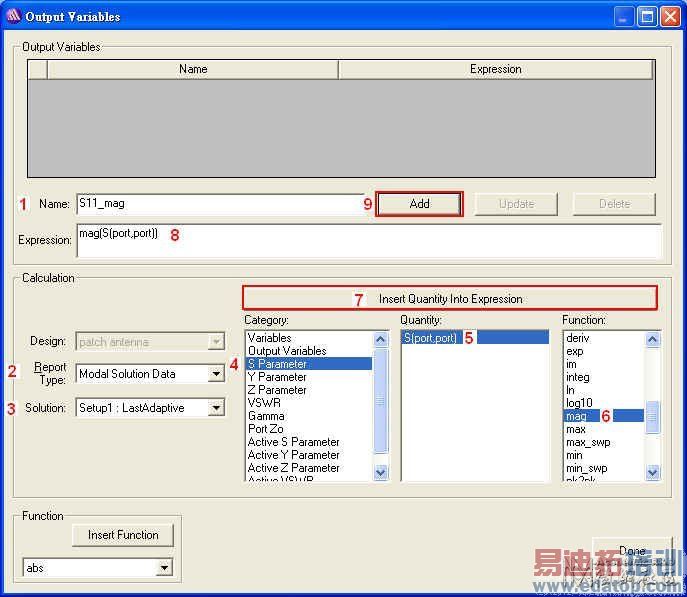The height and width of the screenshot is (597, 687).
Task: Select VSWR in Category list
Action: pos(308,403)
